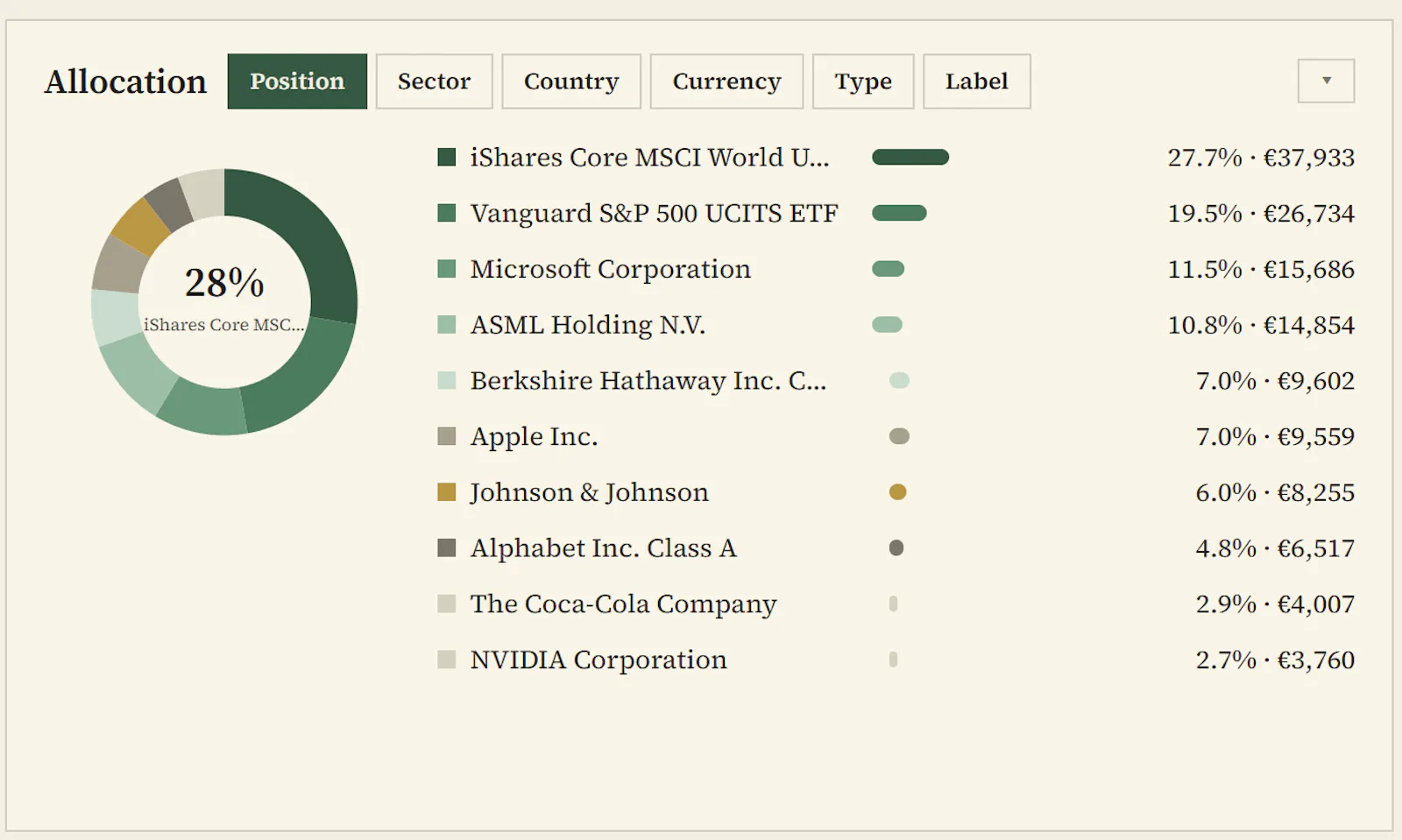Select the ASML Holding N.V. position name
This screenshot has width=1402, height=840.
pos(588,325)
